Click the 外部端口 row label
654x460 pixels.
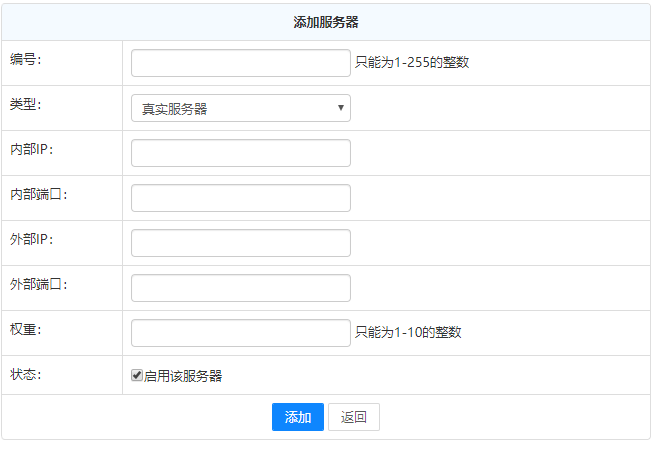[x=39, y=284]
